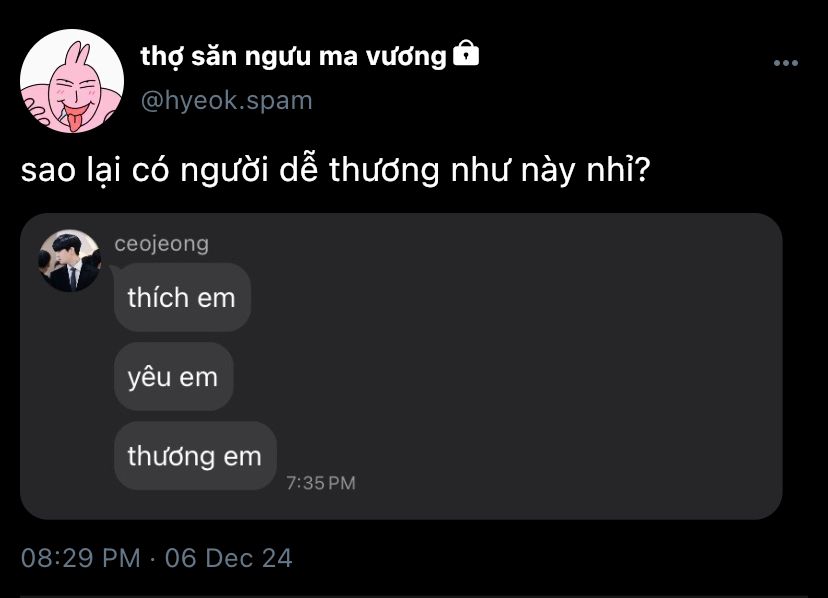828x598 pixels.
Task: Click the 08:29 PM post time
Action: click(81, 558)
